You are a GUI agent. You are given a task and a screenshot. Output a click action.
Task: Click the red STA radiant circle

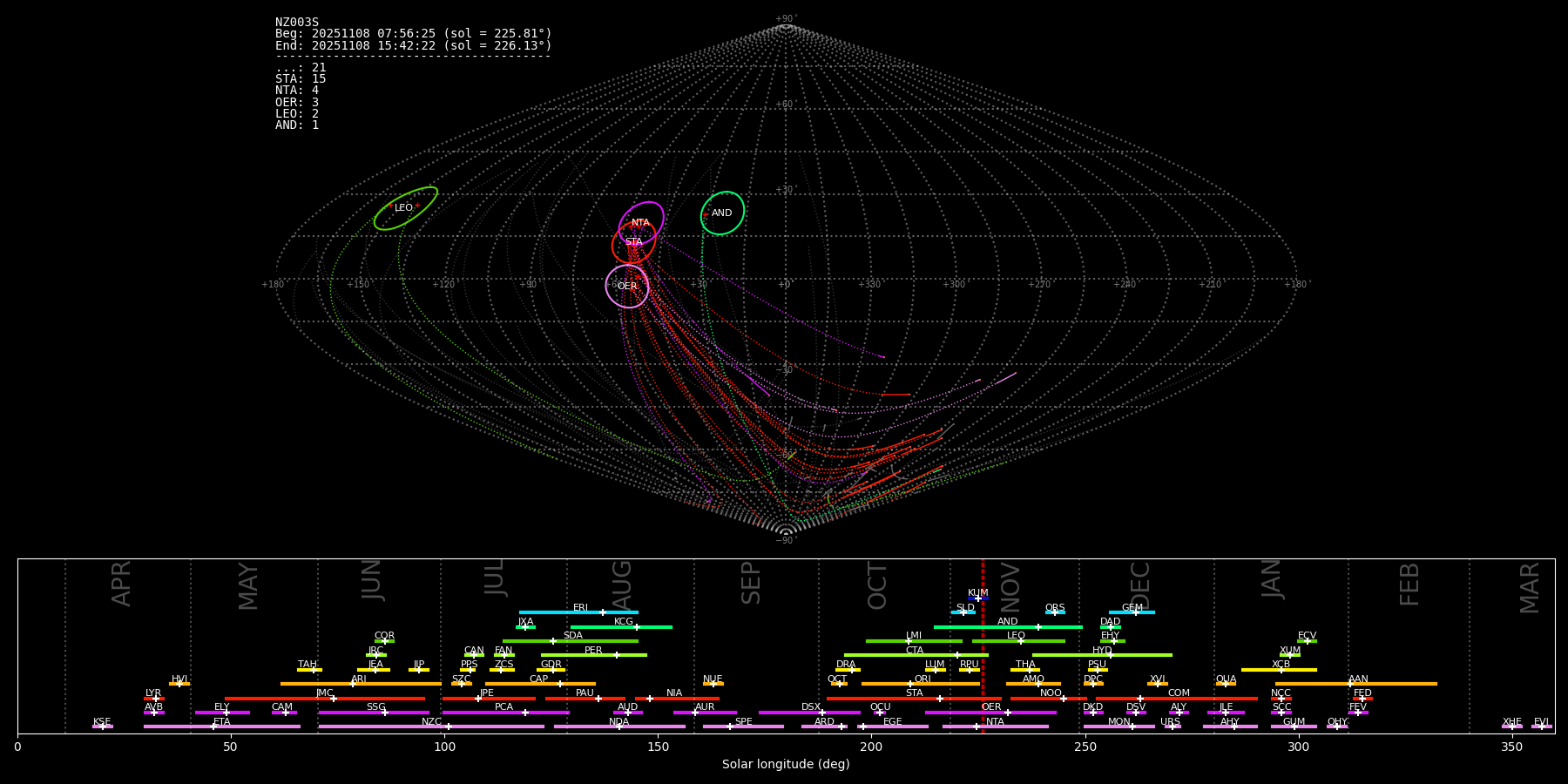point(633,243)
